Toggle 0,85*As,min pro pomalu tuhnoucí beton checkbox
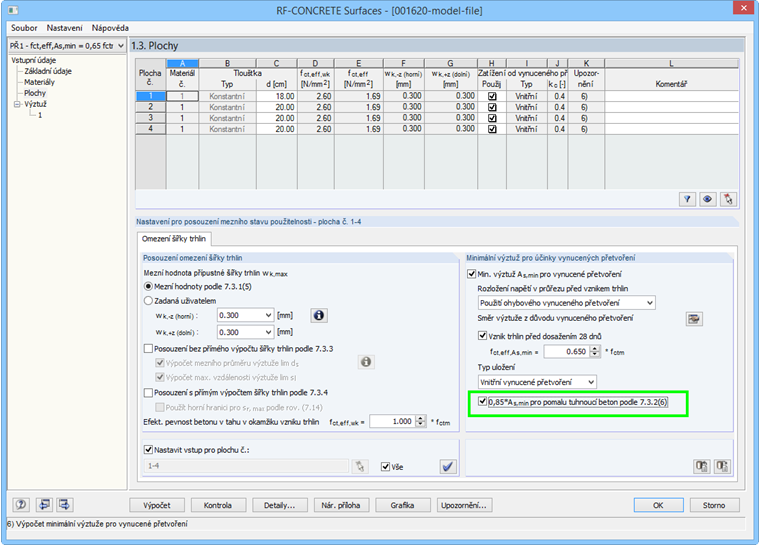The width and height of the screenshot is (760, 545). point(482,401)
